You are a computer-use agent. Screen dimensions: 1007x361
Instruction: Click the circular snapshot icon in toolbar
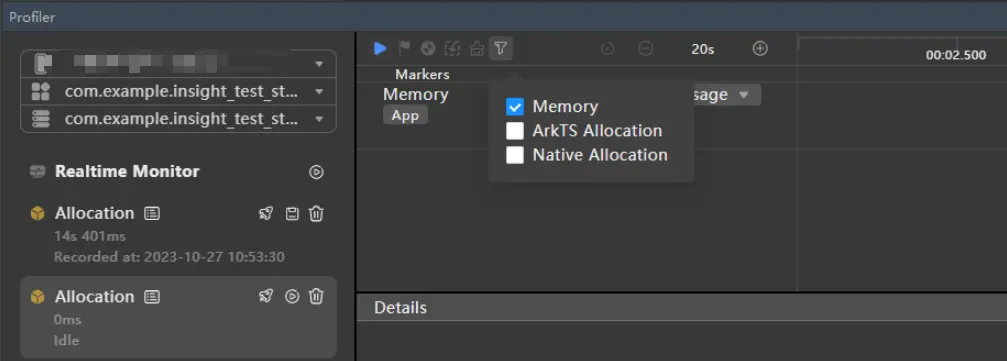point(428,48)
